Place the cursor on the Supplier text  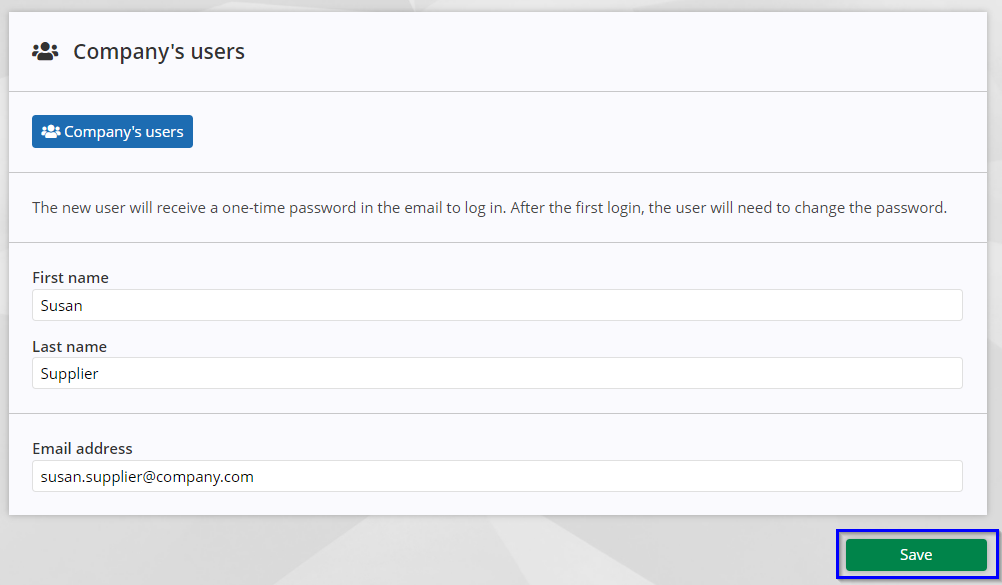tap(69, 374)
